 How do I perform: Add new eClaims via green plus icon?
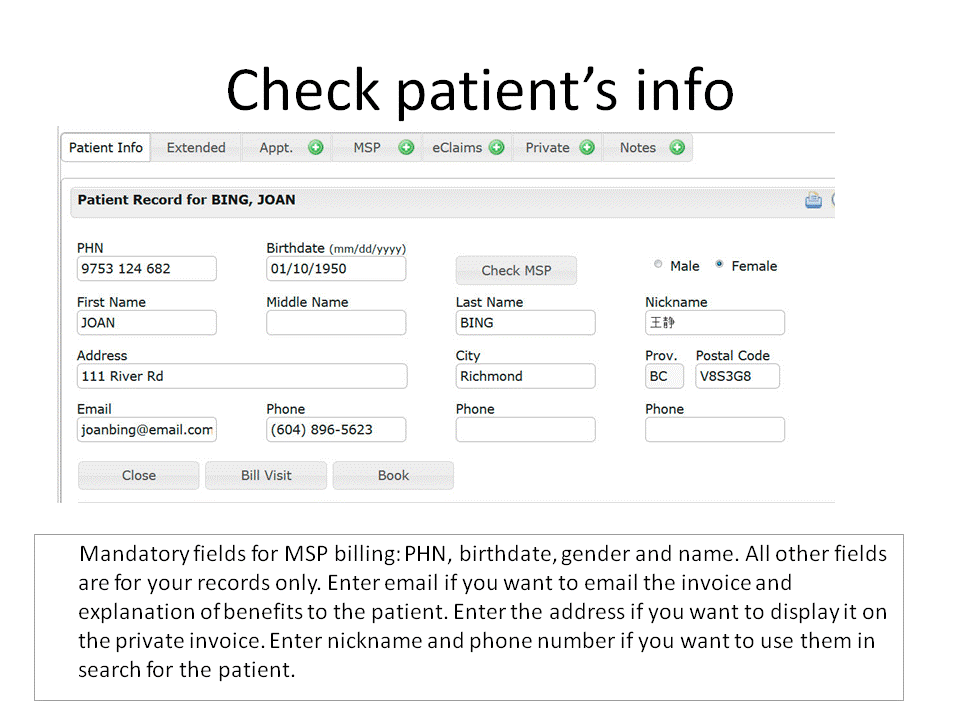click(x=497, y=148)
